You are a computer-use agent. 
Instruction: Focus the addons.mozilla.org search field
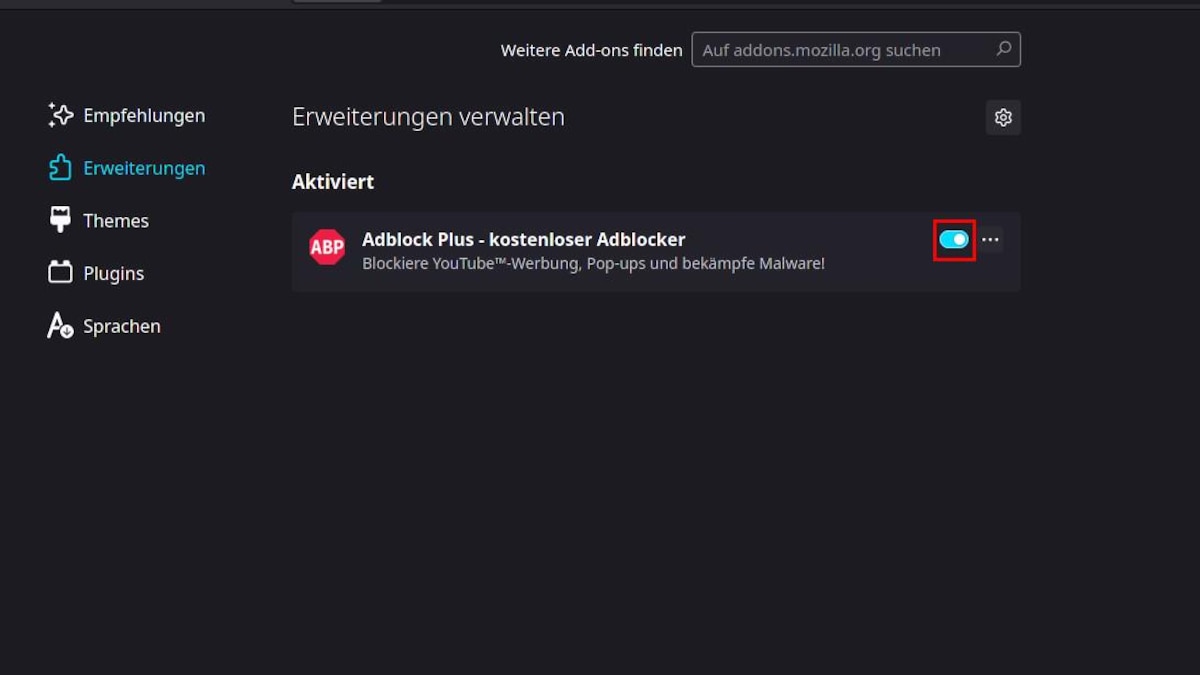pyautogui.click(x=856, y=50)
